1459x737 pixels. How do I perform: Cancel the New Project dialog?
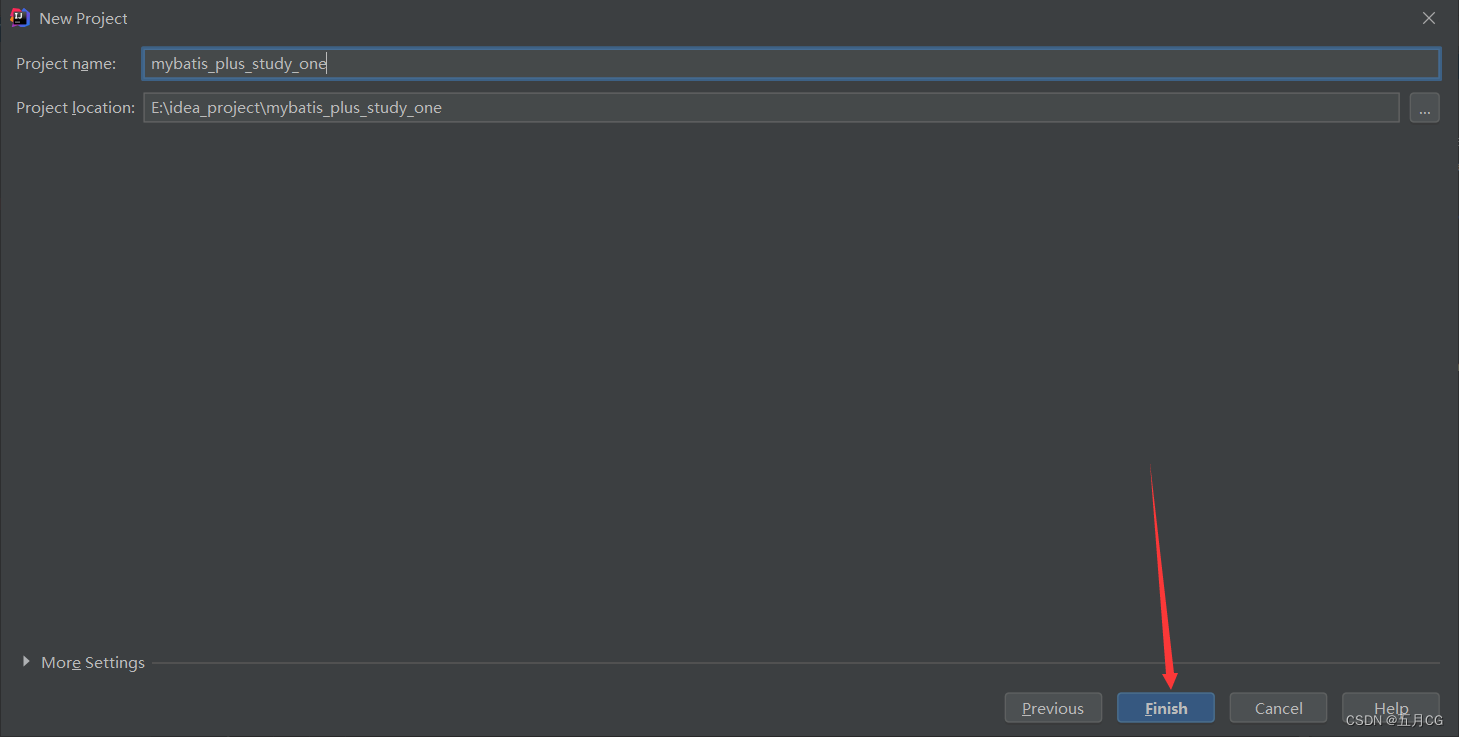click(x=1279, y=708)
